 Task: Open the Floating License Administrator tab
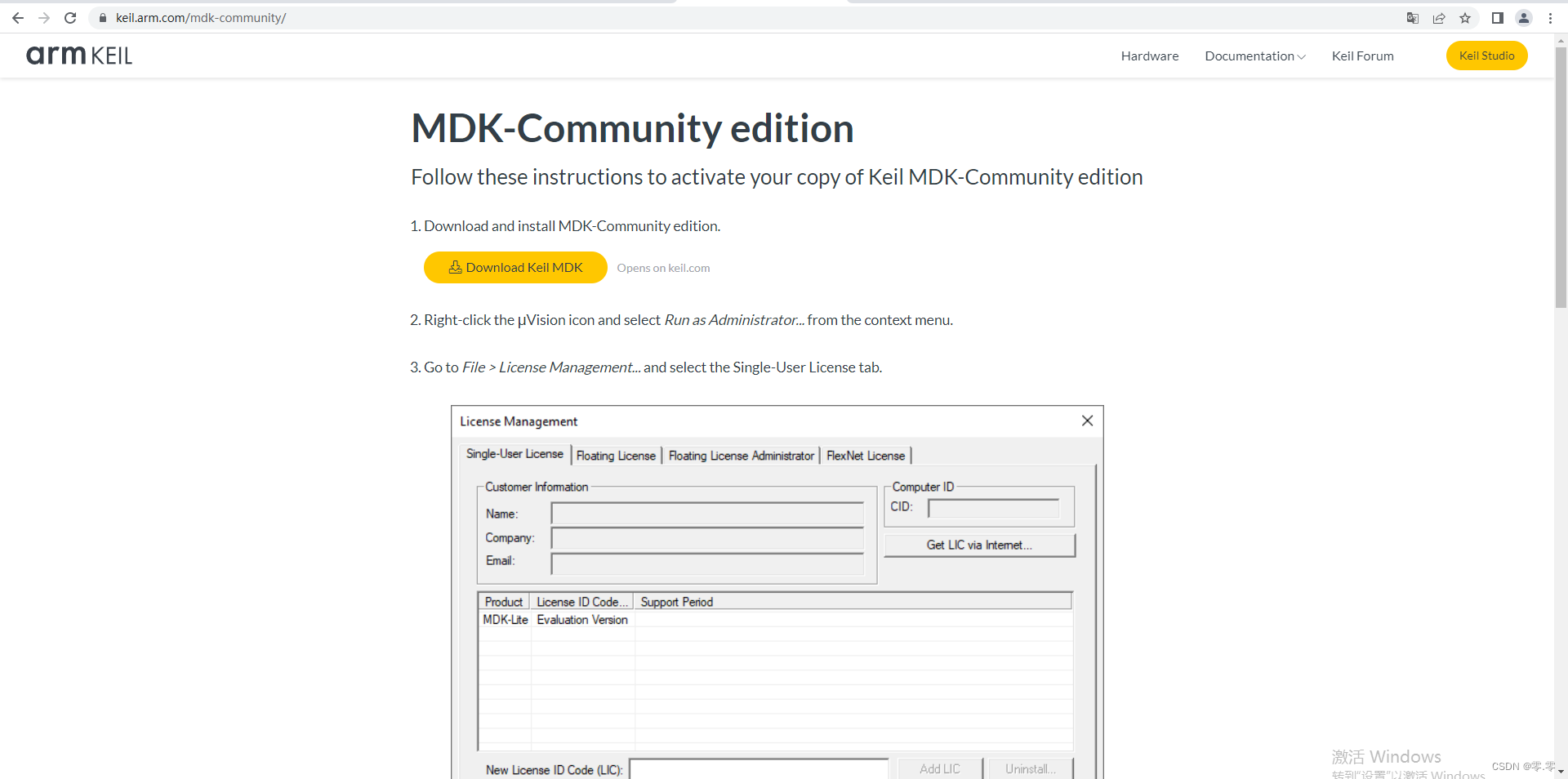pyautogui.click(x=742, y=456)
